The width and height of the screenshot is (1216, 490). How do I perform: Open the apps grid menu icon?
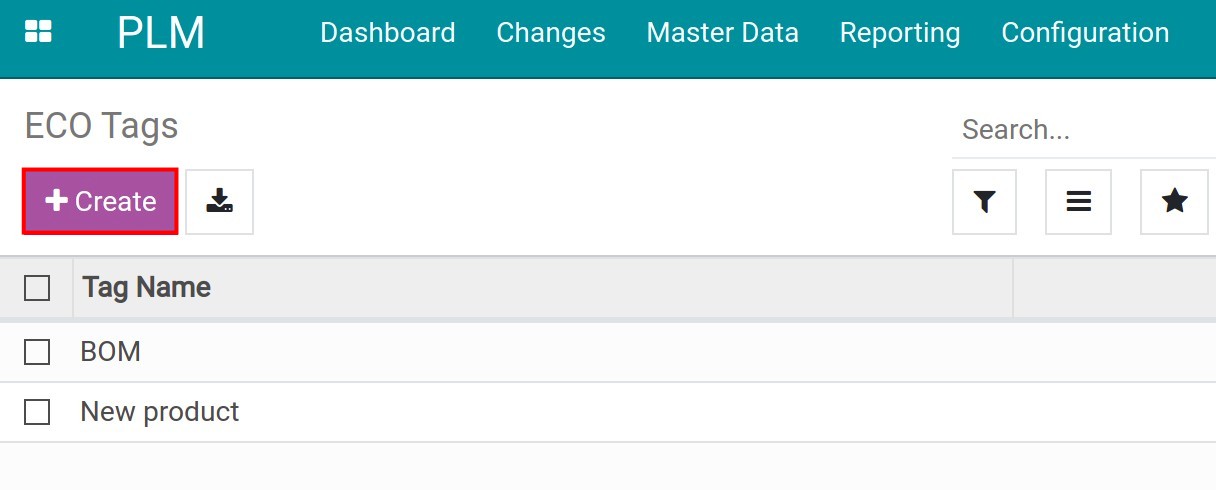(38, 32)
